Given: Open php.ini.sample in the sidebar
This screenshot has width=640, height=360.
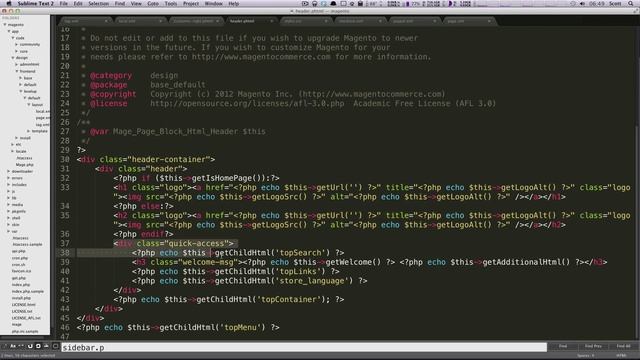Looking at the screenshot, I should [x=25, y=331].
